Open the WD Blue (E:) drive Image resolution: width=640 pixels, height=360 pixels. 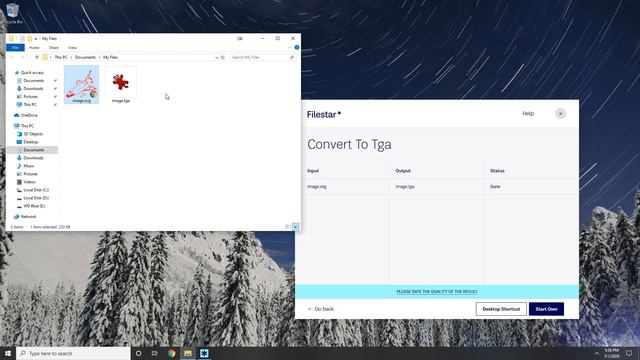[x=34, y=206]
